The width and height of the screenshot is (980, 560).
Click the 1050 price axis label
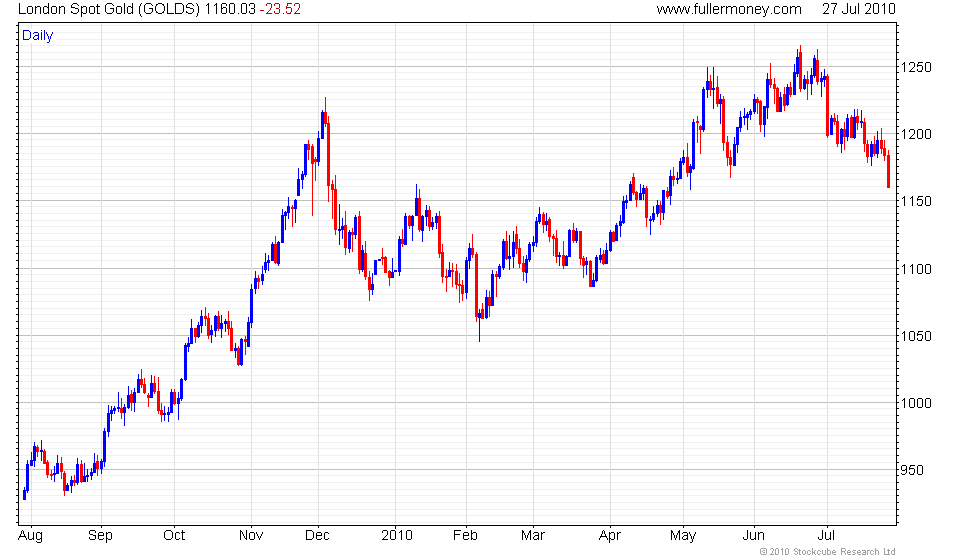click(916, 336)
